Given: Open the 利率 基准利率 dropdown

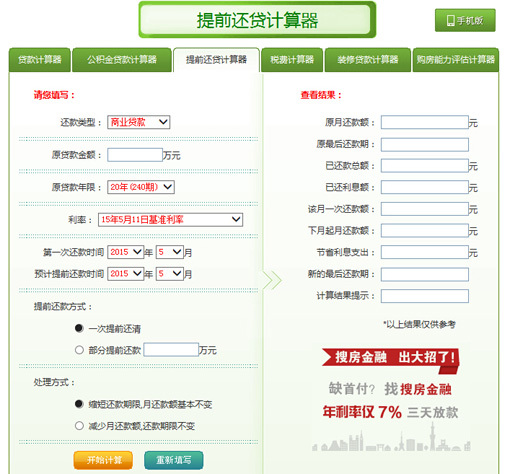Looking at the screenshot, I should point(170,220).
